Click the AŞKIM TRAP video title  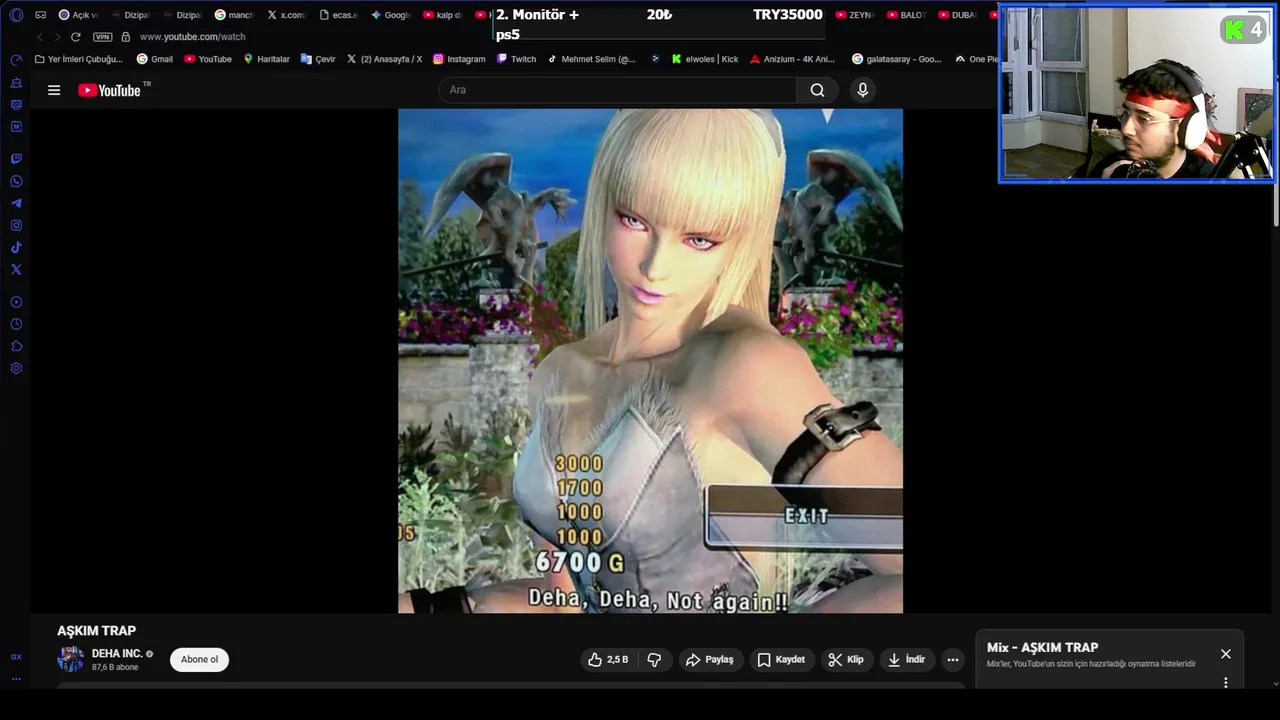(x=96, y=631)
